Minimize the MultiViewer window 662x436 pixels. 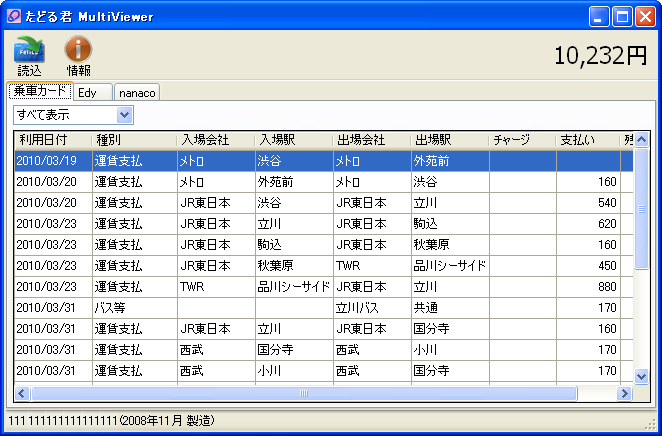point(599,17)
